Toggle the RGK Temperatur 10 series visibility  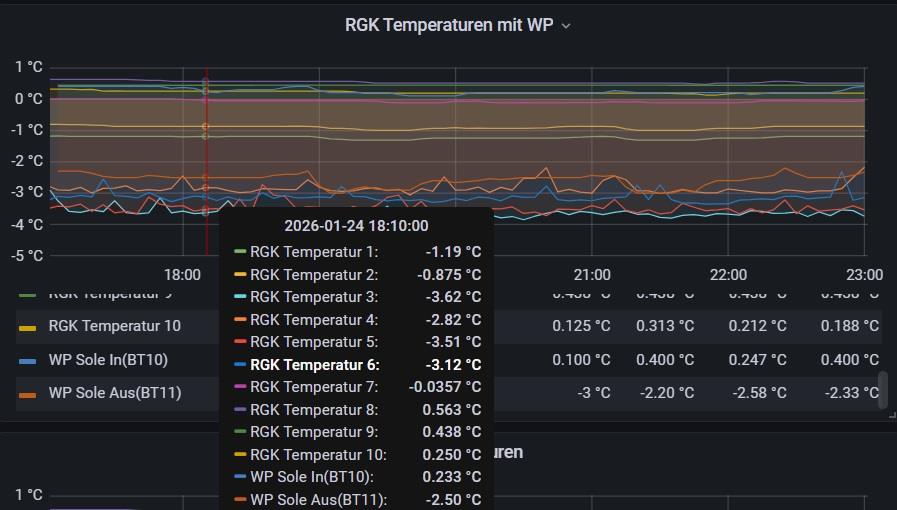pos(114,326)
